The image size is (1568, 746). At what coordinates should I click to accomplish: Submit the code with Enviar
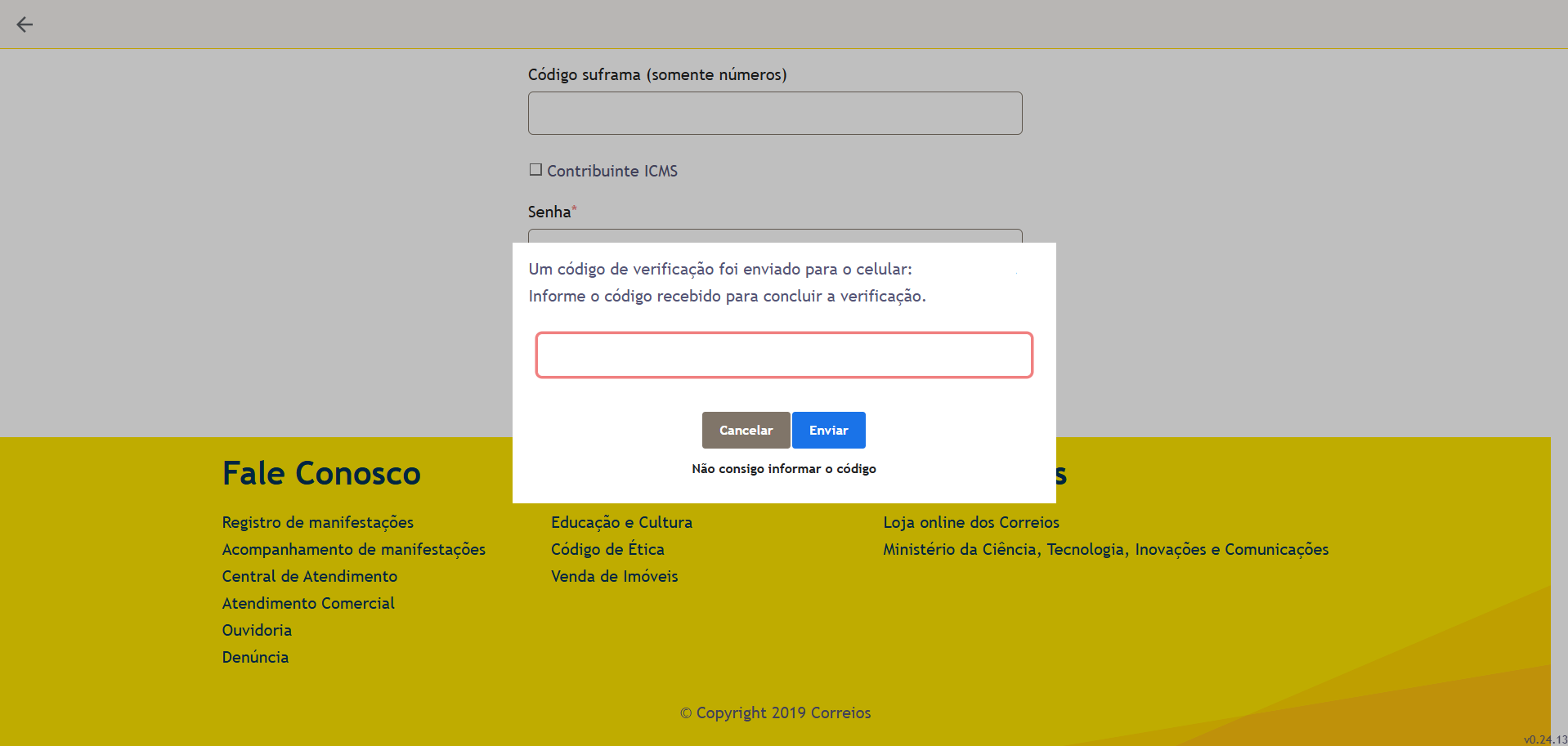click(x=828, y=430)
